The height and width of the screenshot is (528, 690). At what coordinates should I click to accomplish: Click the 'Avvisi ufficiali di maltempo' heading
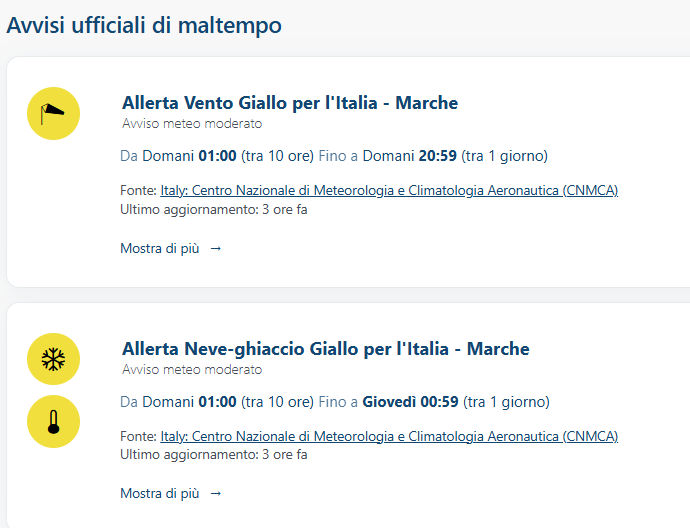[x=144, y=26]
